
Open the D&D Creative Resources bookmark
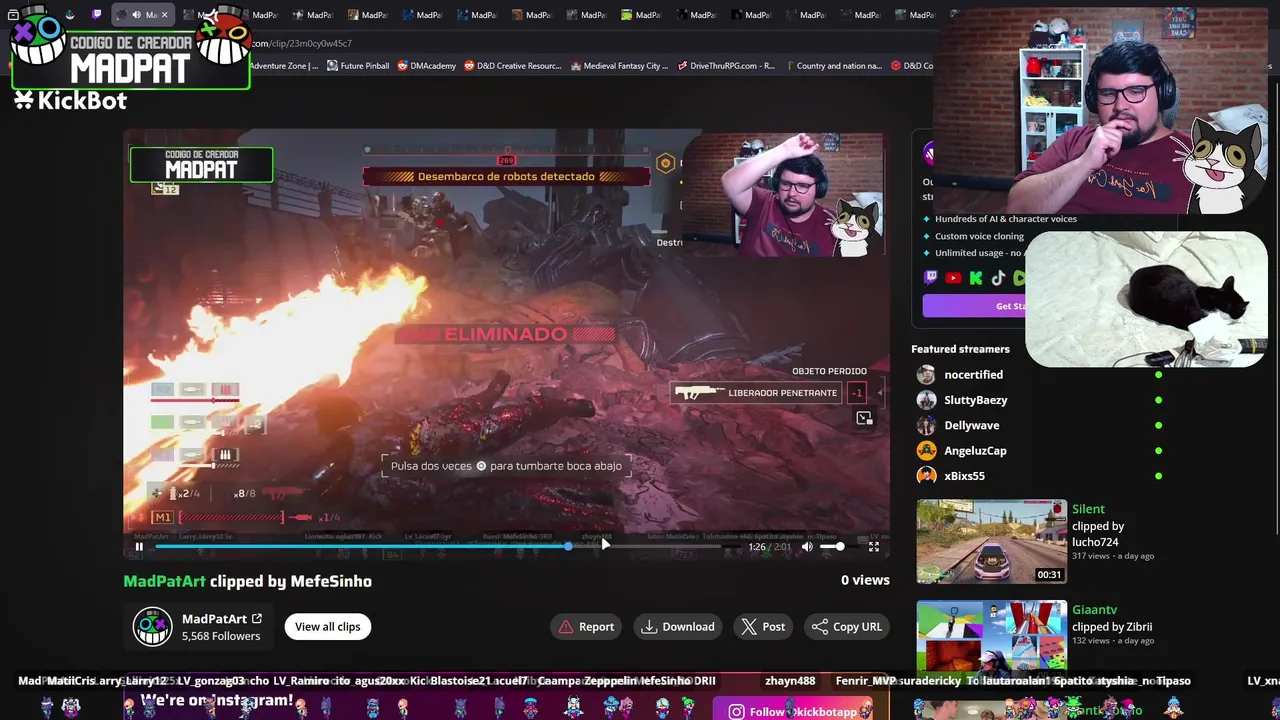point(513,66)
